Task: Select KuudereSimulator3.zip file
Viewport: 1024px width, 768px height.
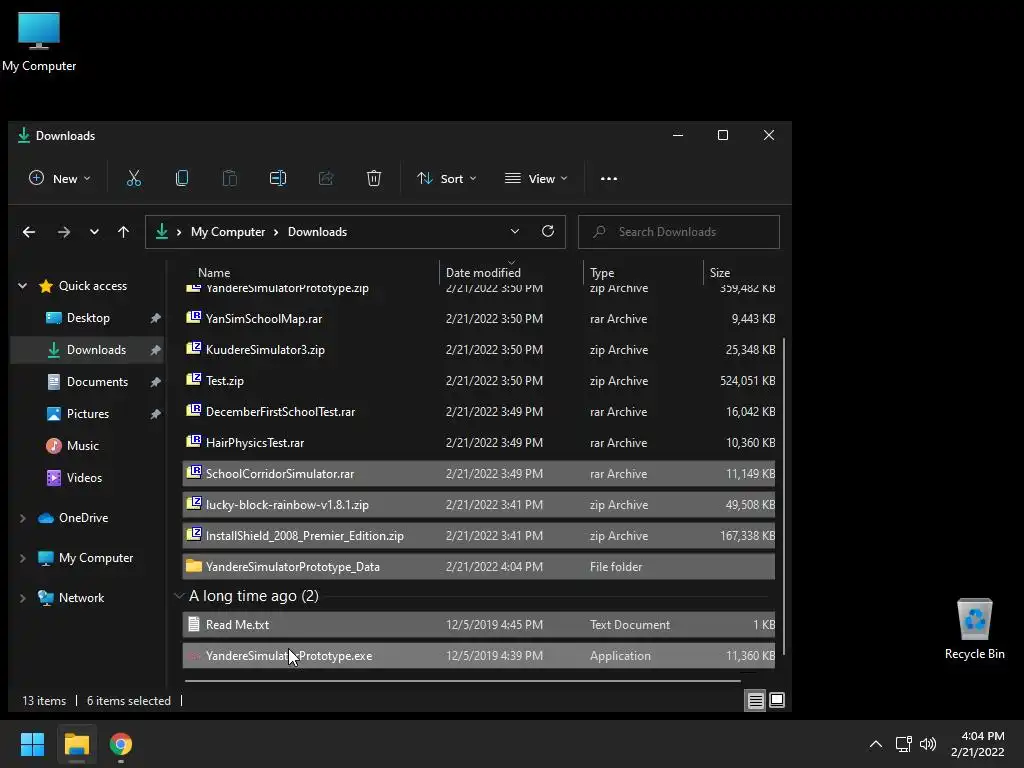Action: (479, 350)
